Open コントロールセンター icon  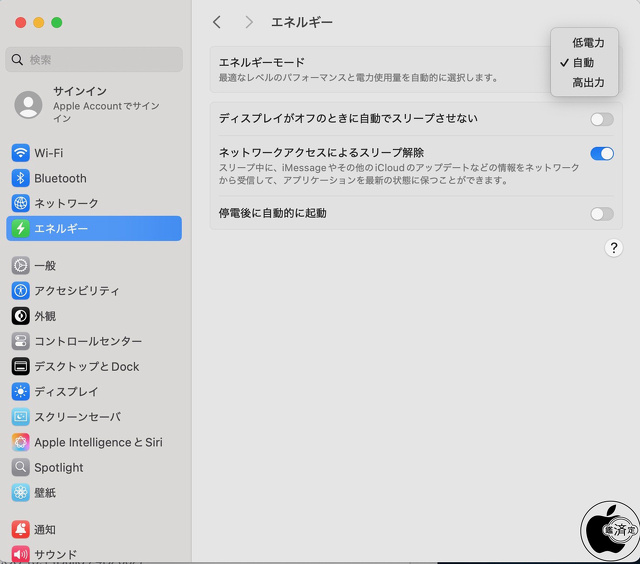(x=20, y=341)
